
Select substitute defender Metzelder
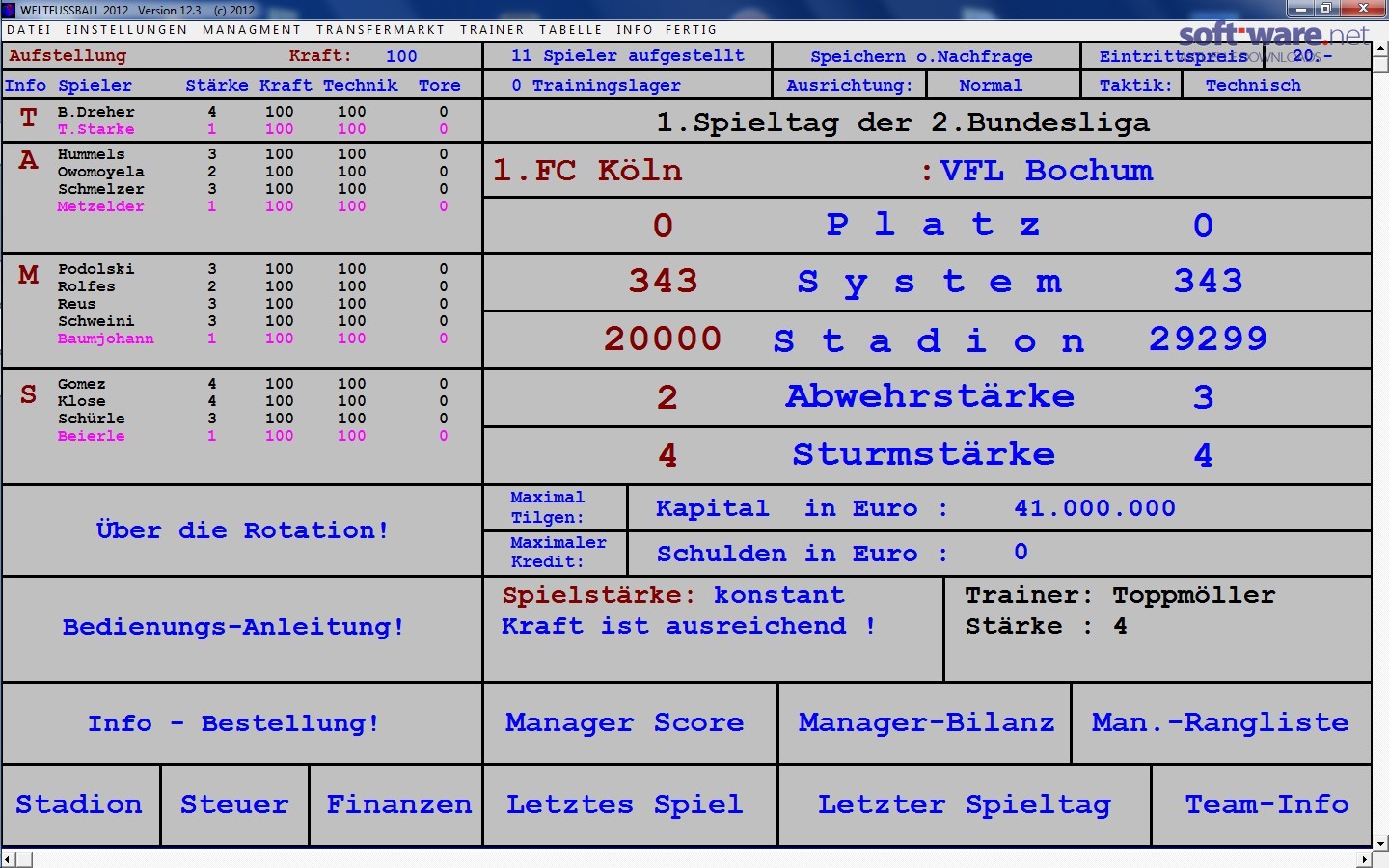(x=101, y=206)
